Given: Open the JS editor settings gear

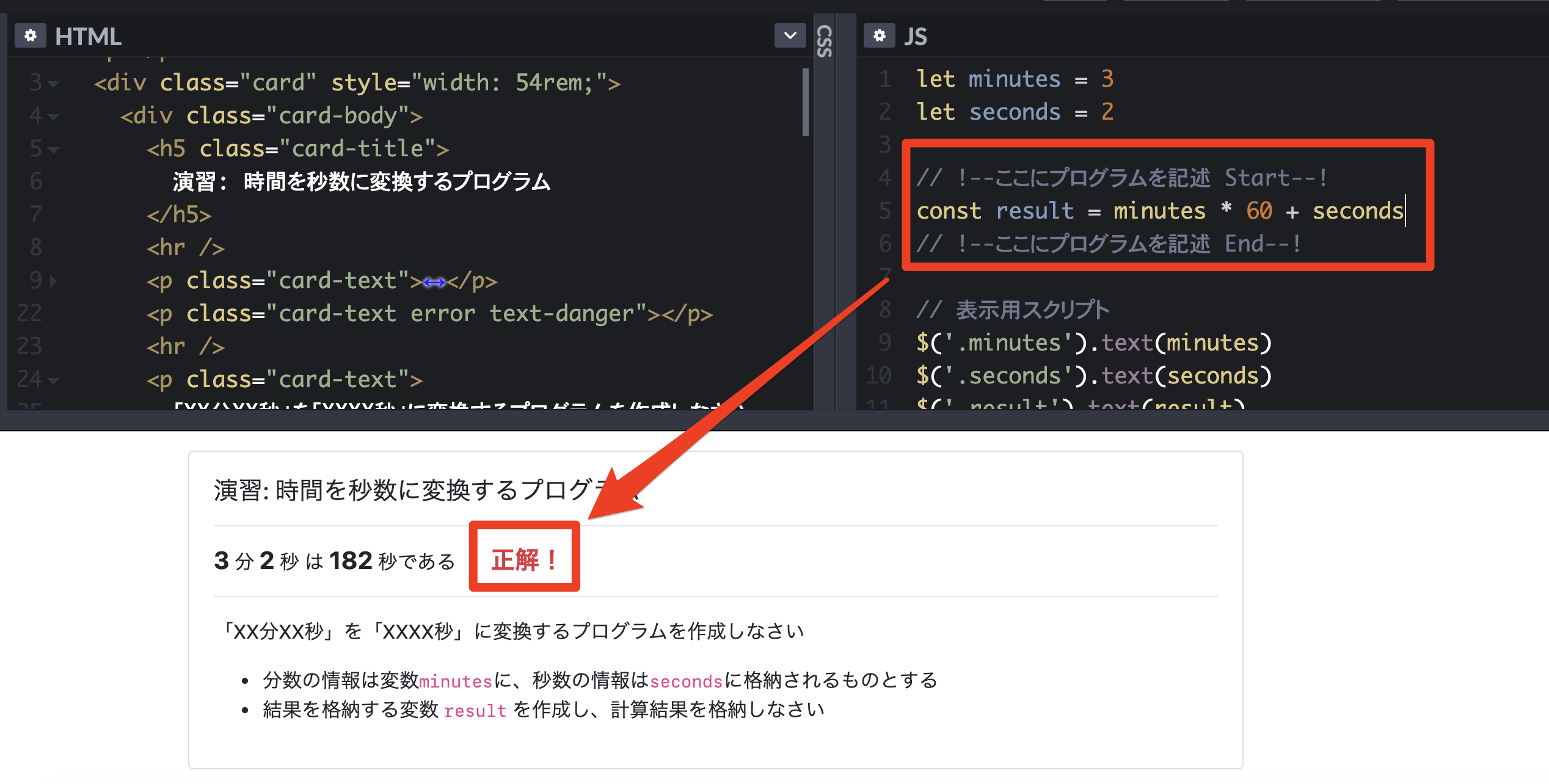Looking at the screenshot, I should point(879,36).
